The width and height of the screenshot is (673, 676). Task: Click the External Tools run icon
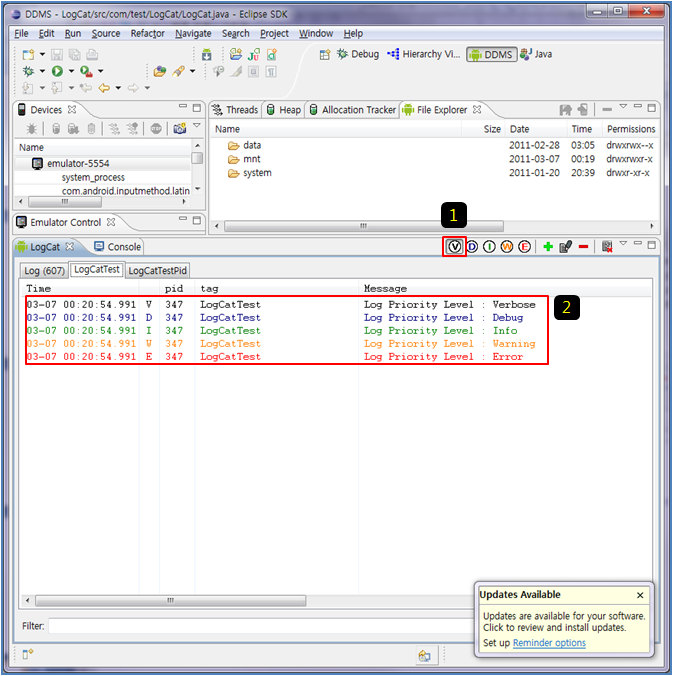pyautogui.click(x=86, y=71)
